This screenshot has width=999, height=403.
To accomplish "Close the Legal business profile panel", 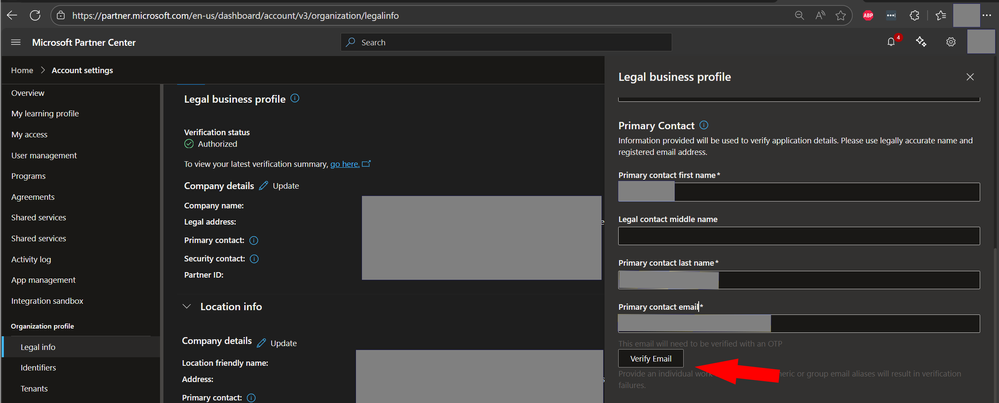I will click(x=970, y=77).
